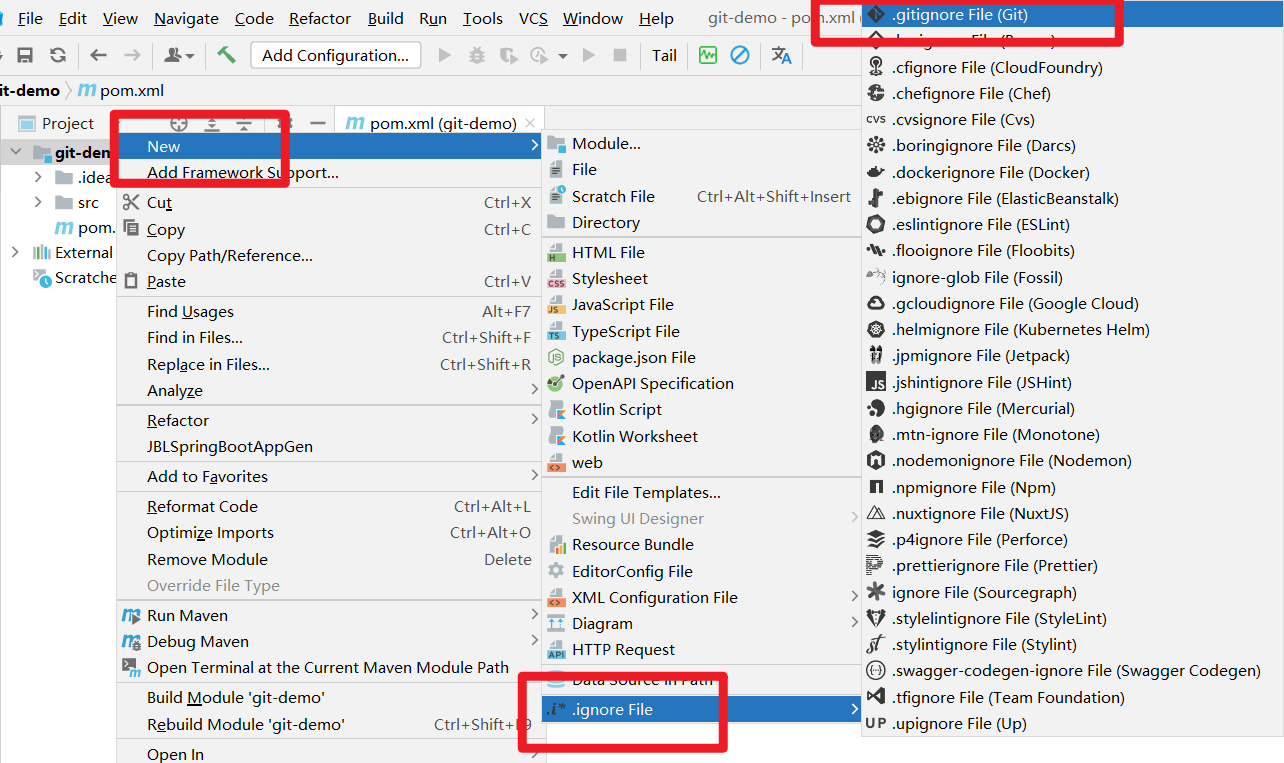Open the Navigate menu
1284x763 pixels.
(x=186, y=18)
